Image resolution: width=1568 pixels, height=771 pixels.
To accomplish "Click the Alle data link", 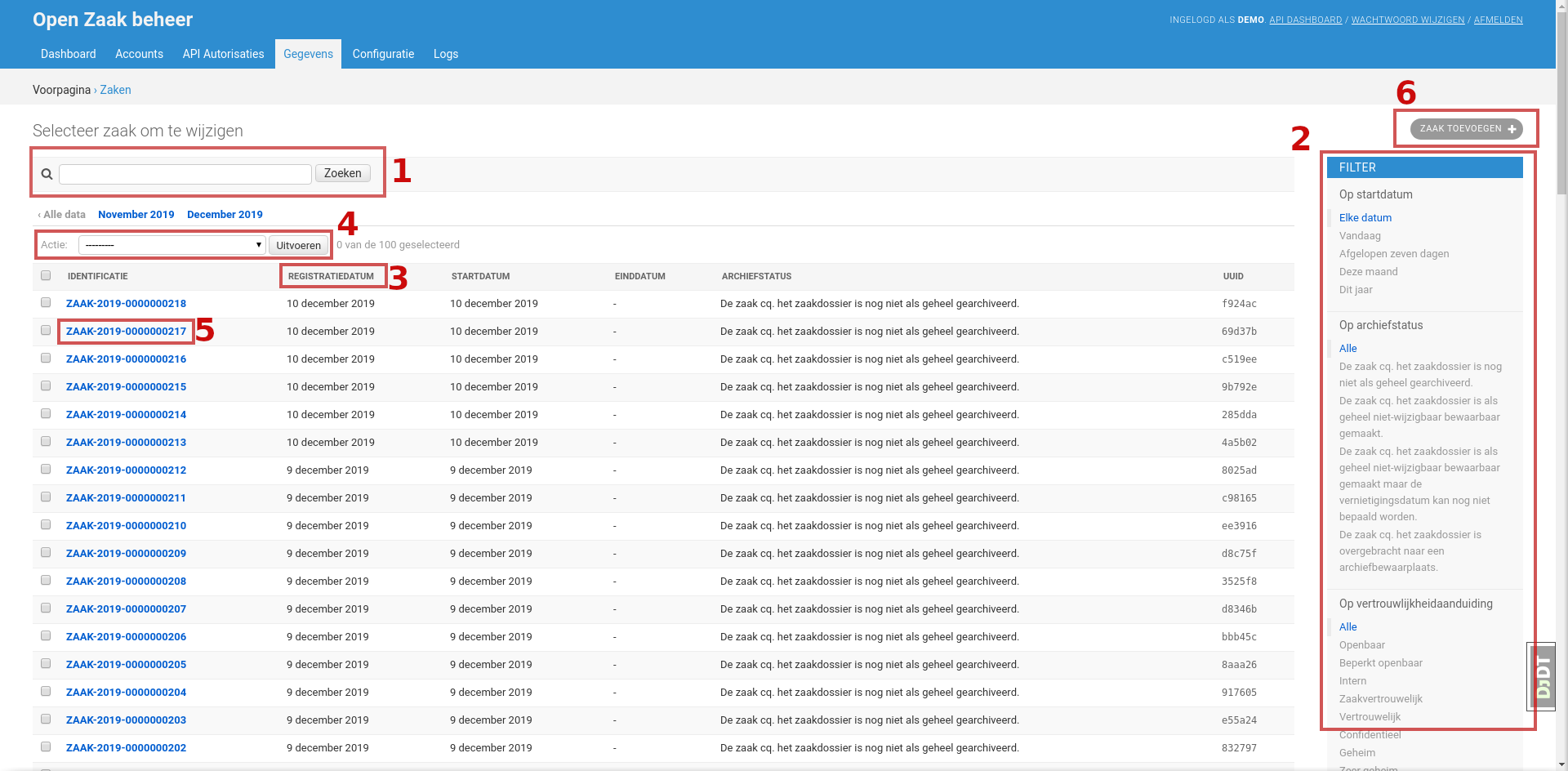I will (61, 215).
